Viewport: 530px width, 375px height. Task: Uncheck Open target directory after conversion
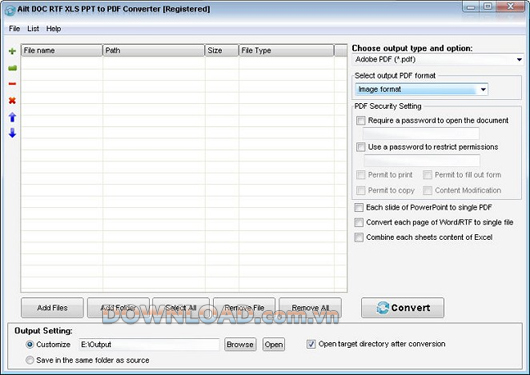(x=311, y=344)
